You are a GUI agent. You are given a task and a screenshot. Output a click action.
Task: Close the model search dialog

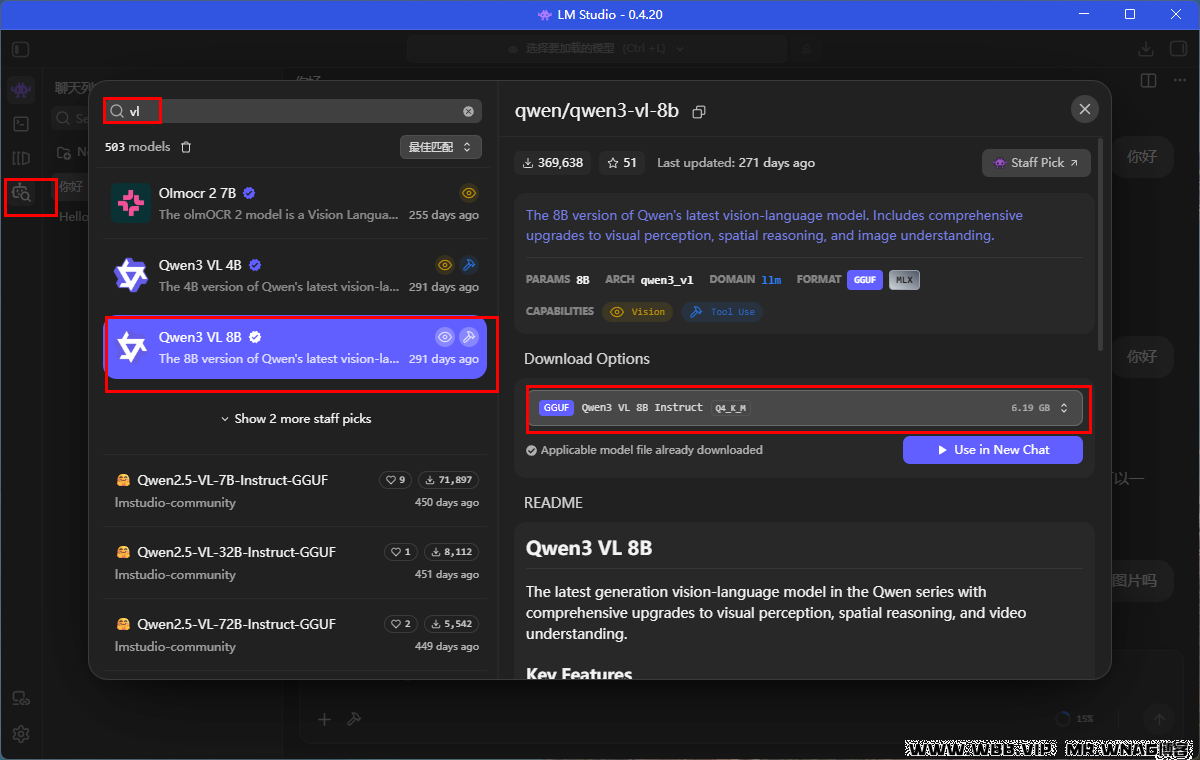click(x=1084, y=110)
